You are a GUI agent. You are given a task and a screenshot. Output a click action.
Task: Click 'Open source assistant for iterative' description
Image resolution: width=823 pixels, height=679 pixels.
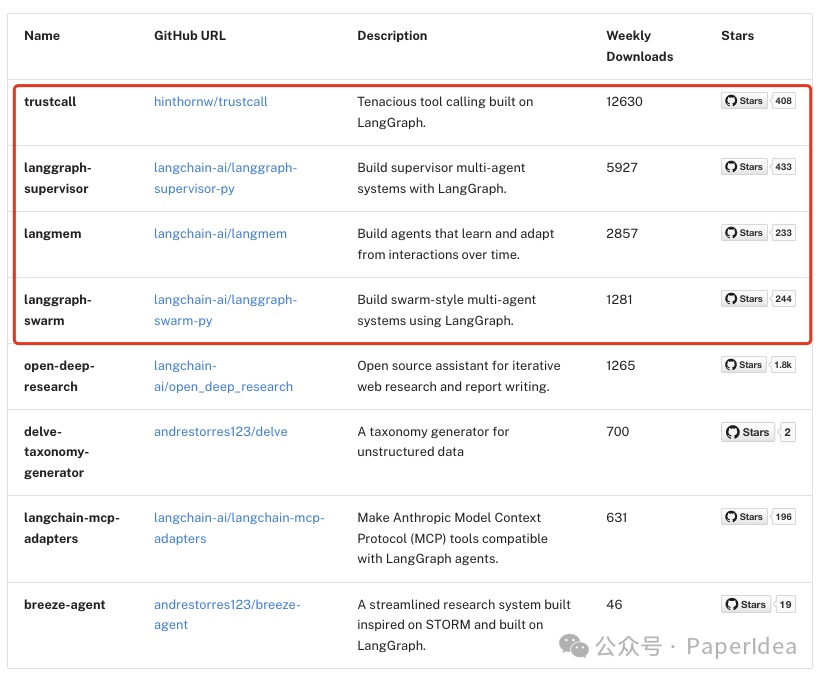tap(459, 376)
